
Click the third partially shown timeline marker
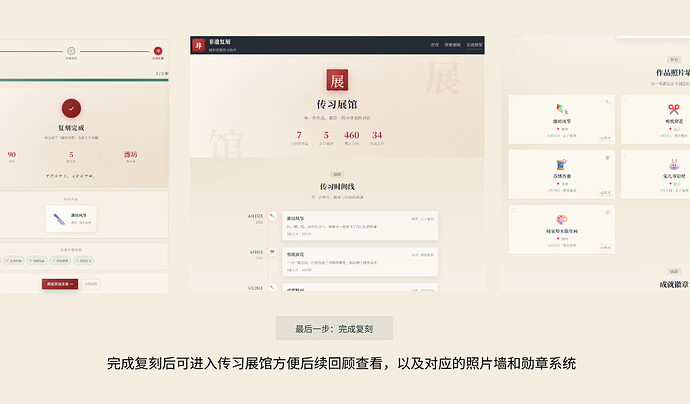click(272, 287)
